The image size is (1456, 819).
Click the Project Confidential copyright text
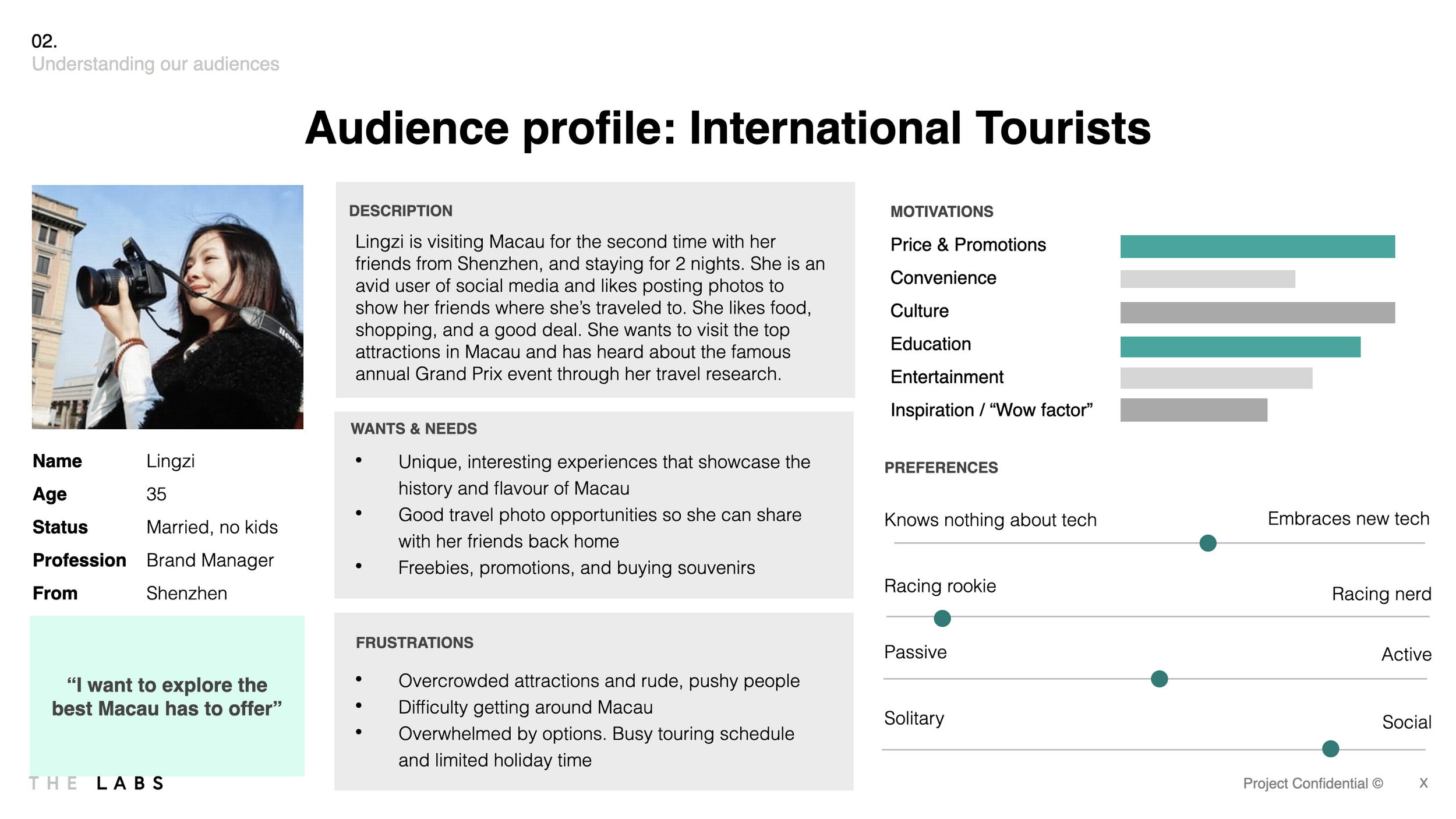click(1312, 783)
